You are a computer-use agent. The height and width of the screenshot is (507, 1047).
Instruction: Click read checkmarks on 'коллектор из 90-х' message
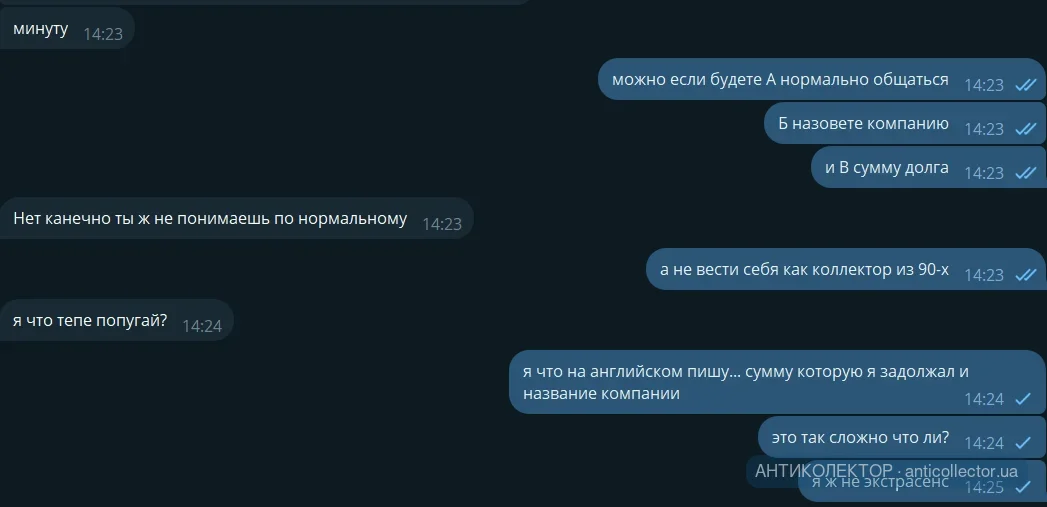click(x=1025, y=275)
